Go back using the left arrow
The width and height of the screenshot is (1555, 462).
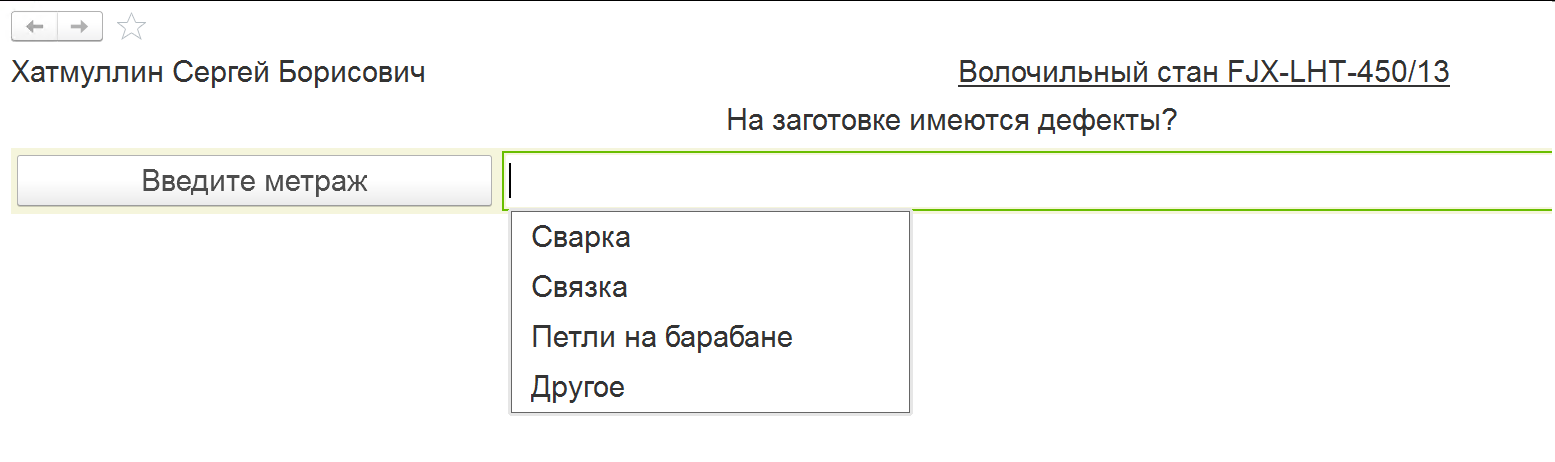[x=35, y=27]
